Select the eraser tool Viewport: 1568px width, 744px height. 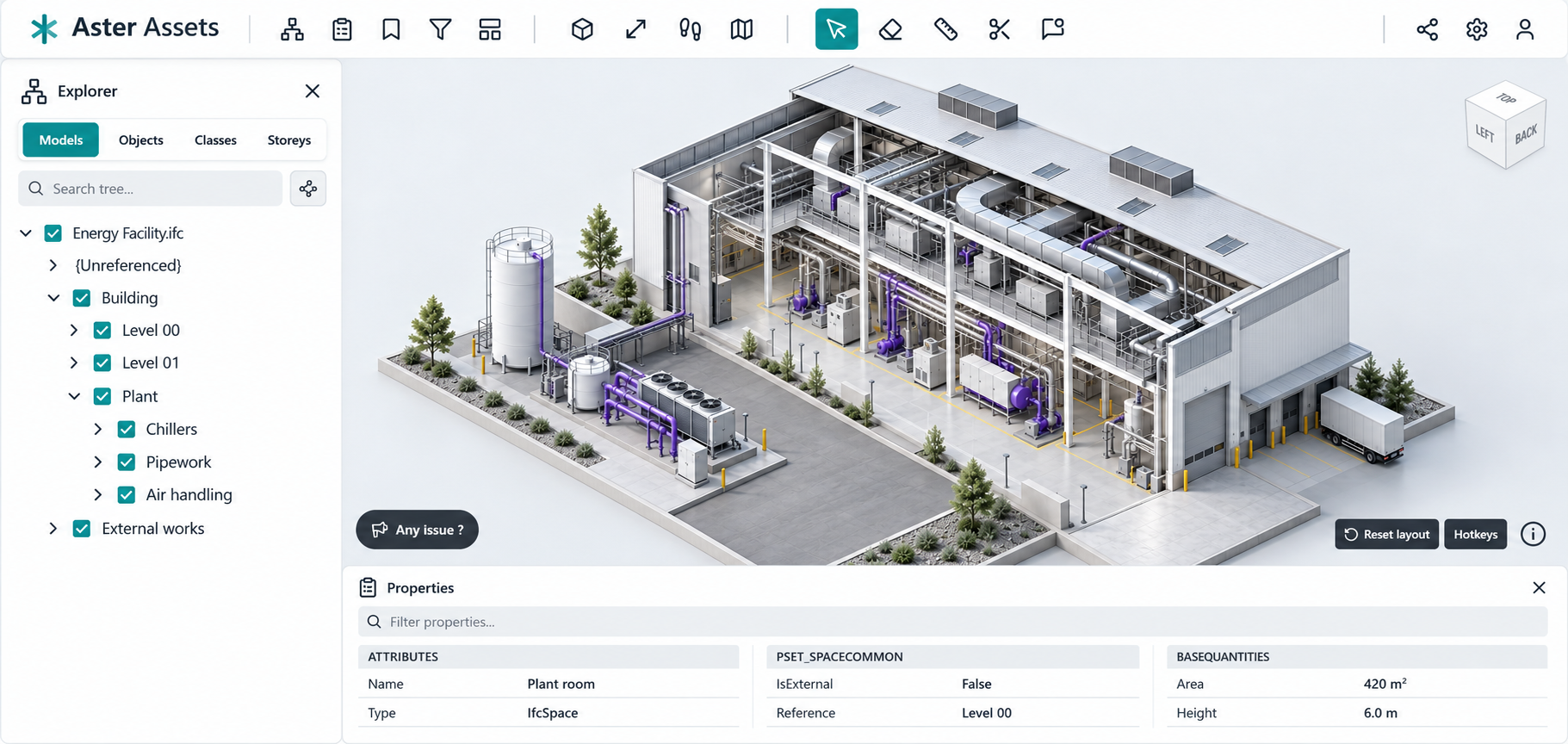(x=890, y=29)
